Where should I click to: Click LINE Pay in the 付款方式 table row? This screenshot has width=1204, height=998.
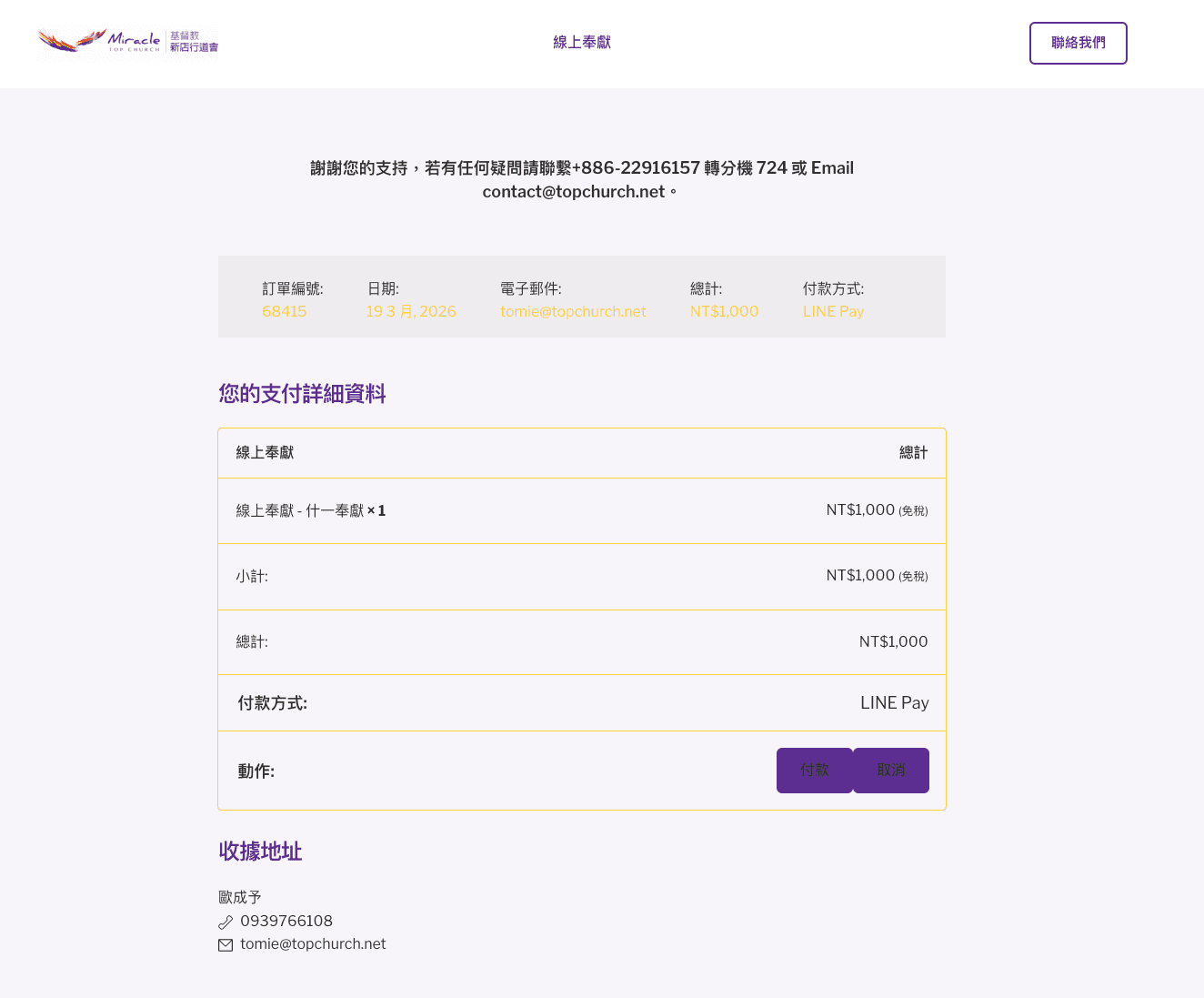(x=894, y=703)
